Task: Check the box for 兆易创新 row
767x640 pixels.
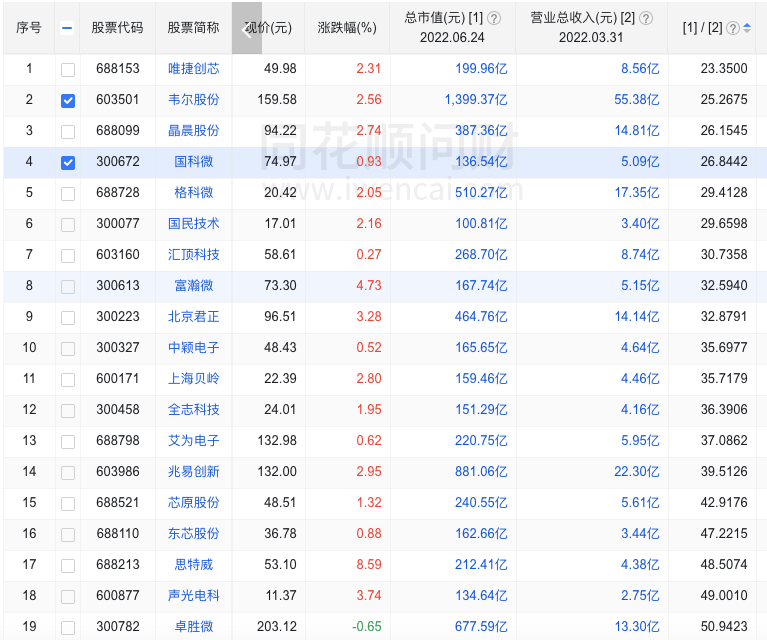Action: 68,473
